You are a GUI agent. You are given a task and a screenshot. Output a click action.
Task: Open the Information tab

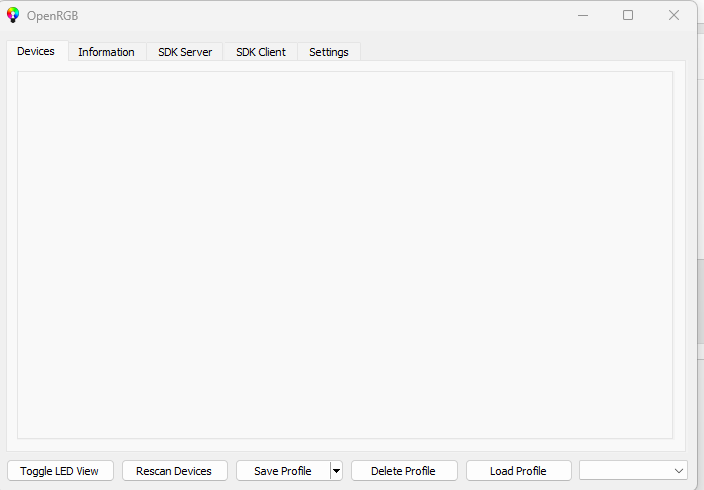106,52
